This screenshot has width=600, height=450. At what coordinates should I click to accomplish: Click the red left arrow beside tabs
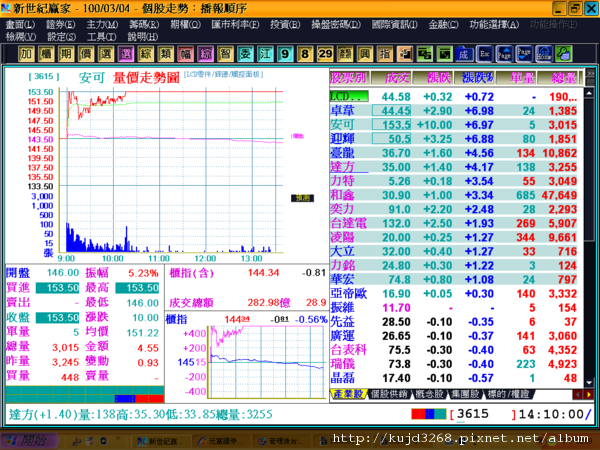coord(577,394)
